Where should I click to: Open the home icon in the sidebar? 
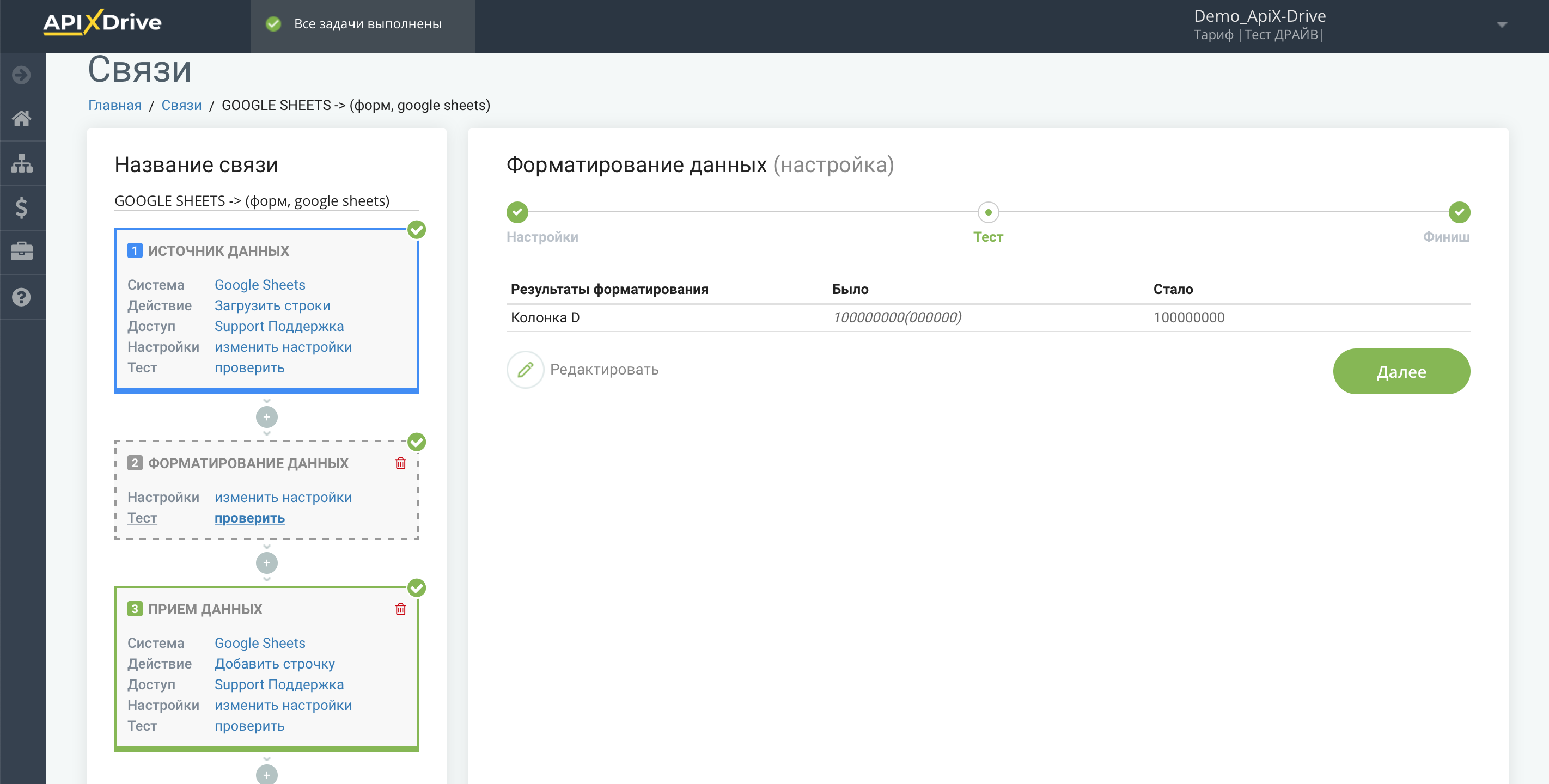pos(22,119)
